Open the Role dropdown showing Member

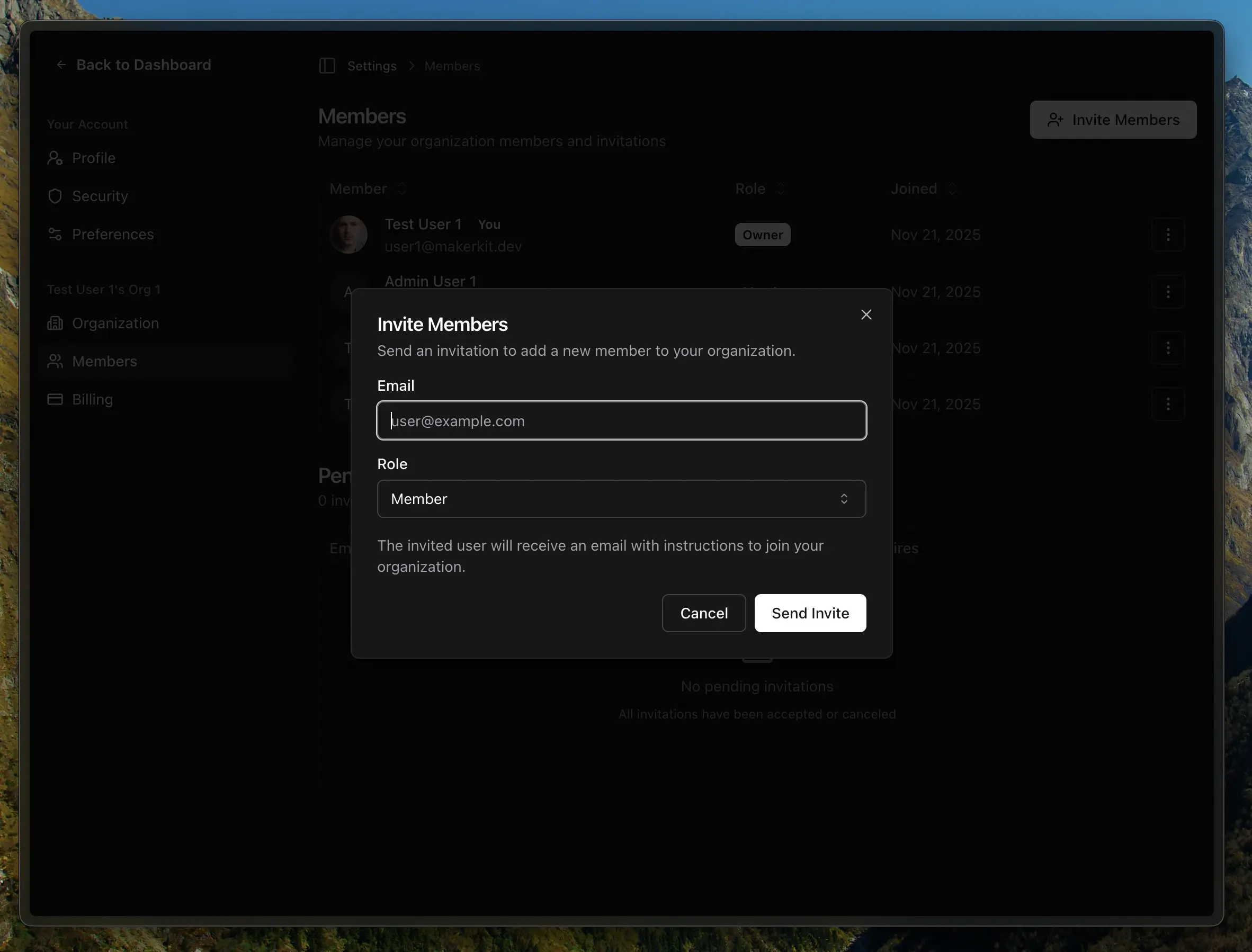tap(621, 499)
